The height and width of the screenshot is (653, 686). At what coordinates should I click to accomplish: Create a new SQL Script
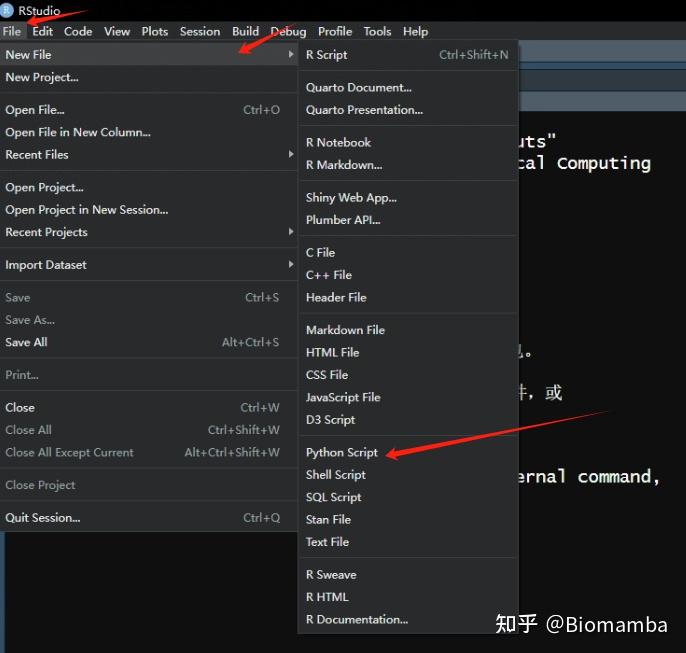coord(408,497)
